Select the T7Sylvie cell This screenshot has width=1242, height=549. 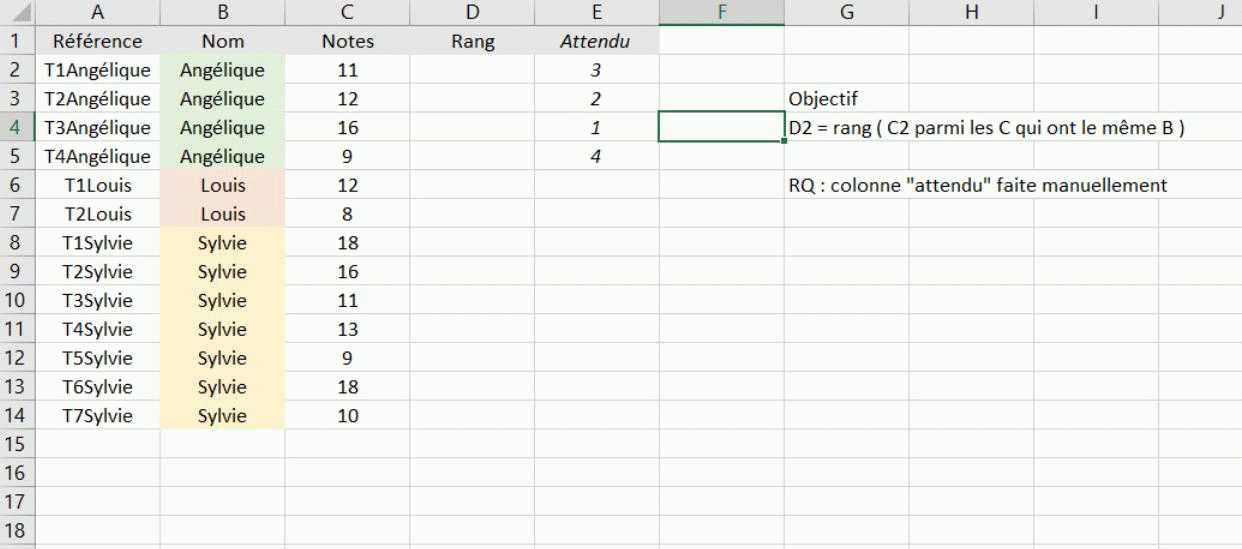click(x=97, y=416)
